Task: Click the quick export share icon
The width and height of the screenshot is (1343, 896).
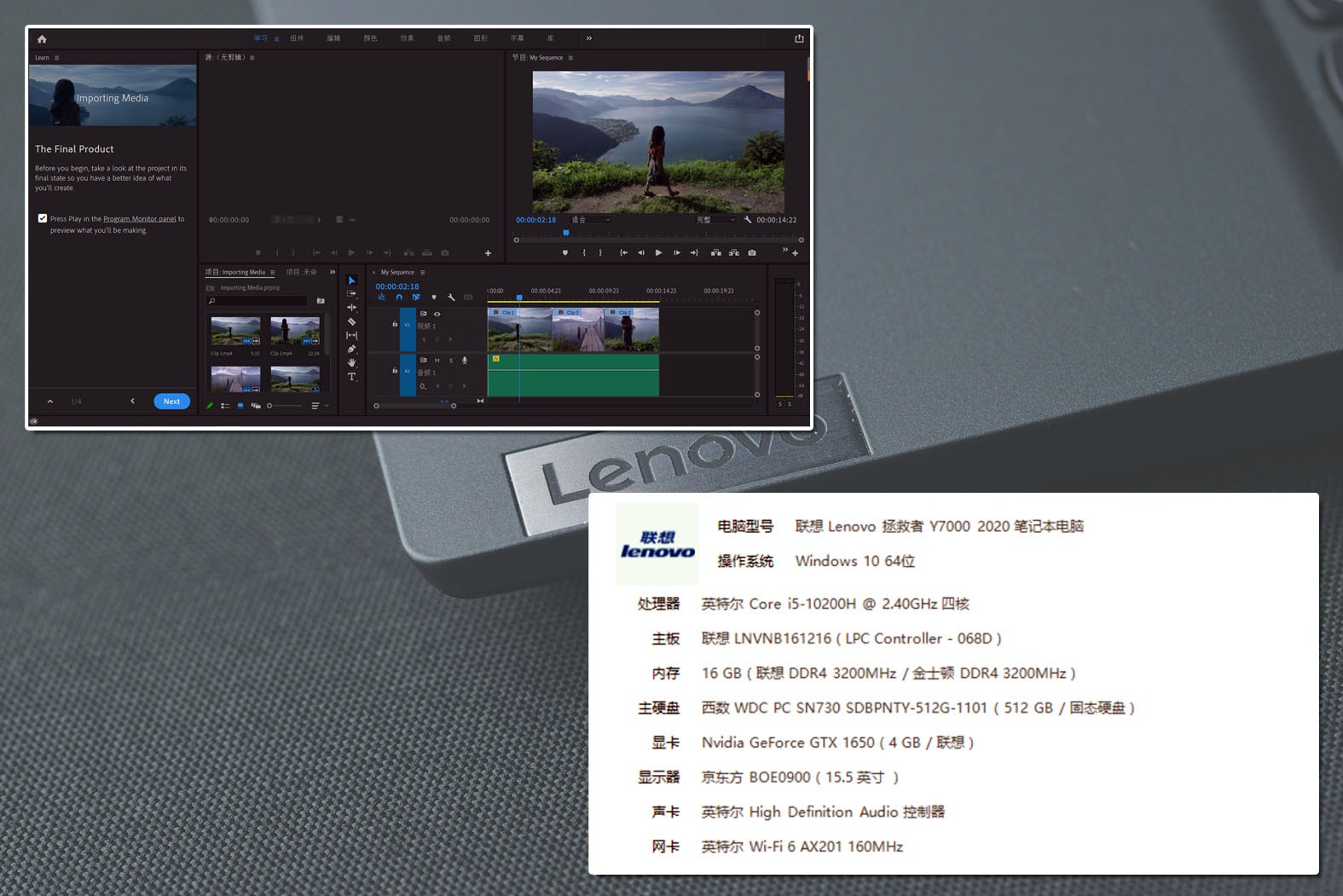Action: click(x=799, y=38)
